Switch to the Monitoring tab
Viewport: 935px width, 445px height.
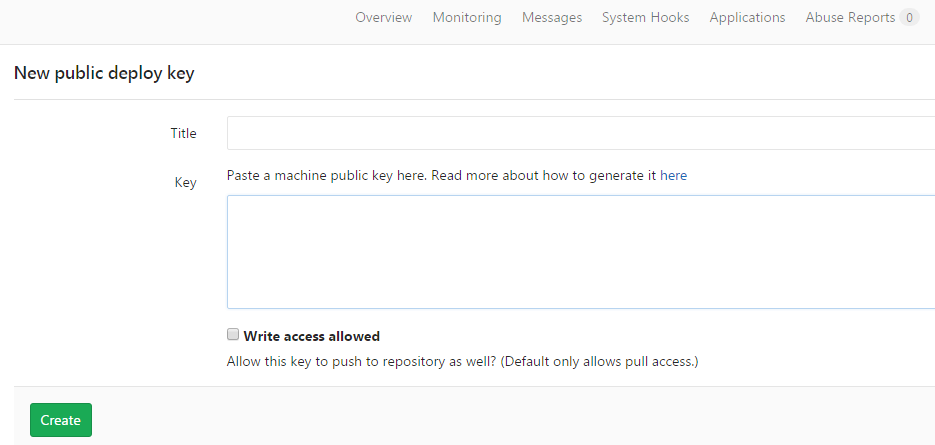coord(467,17)
